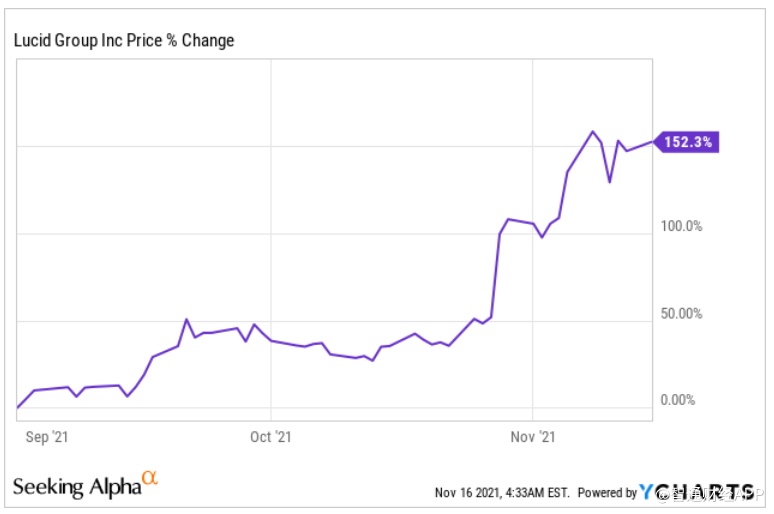The width and height of the screenshot is (774, 514).
Task: Click the chart title Lucid Group Inc
Action: [x=125, y=40]
